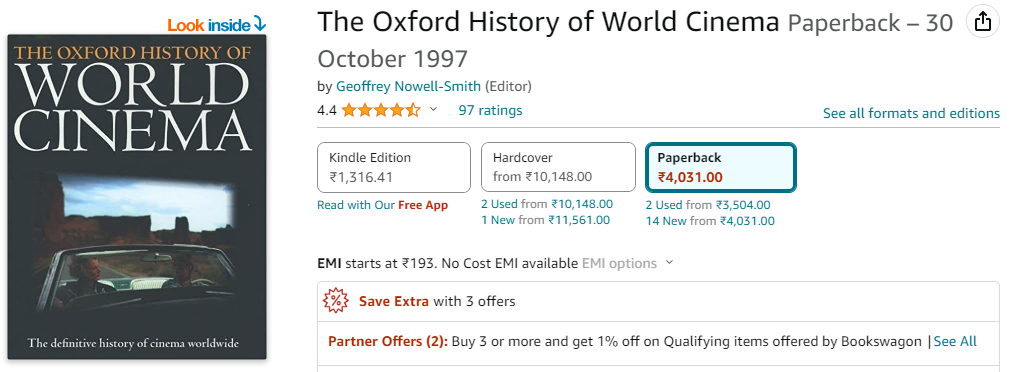1023x372 pixels.
Task: View 1 New hardcover offer from ₹11,561.00
Action: coord(545,220)
